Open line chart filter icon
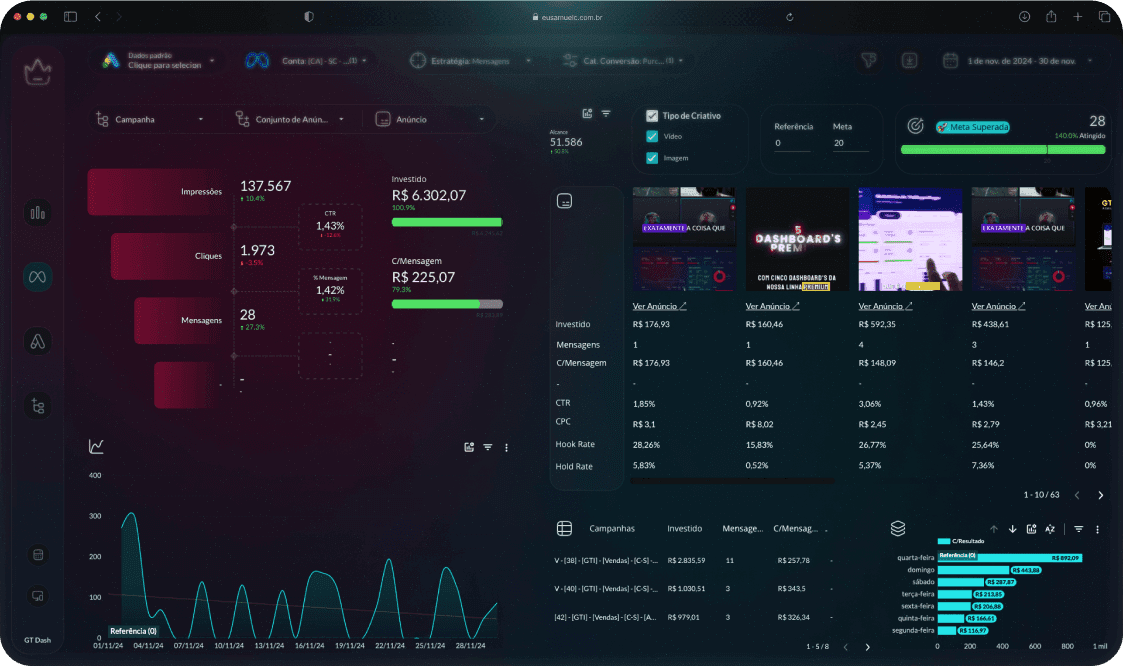The height and width of the screenshot is (666, 1123). pos(488,448)
